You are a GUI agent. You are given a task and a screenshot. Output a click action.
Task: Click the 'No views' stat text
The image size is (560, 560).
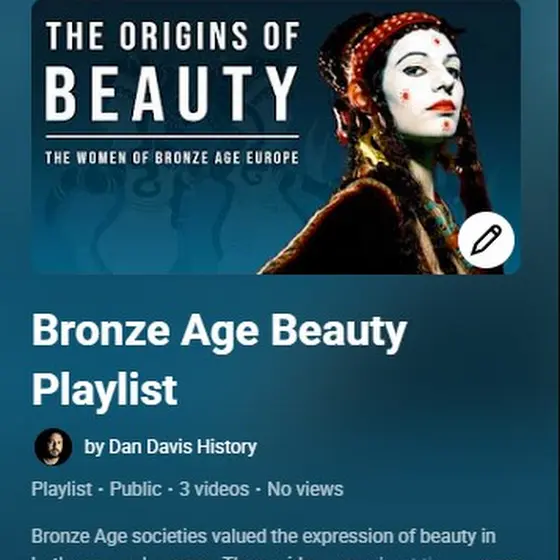coord(305,489)
